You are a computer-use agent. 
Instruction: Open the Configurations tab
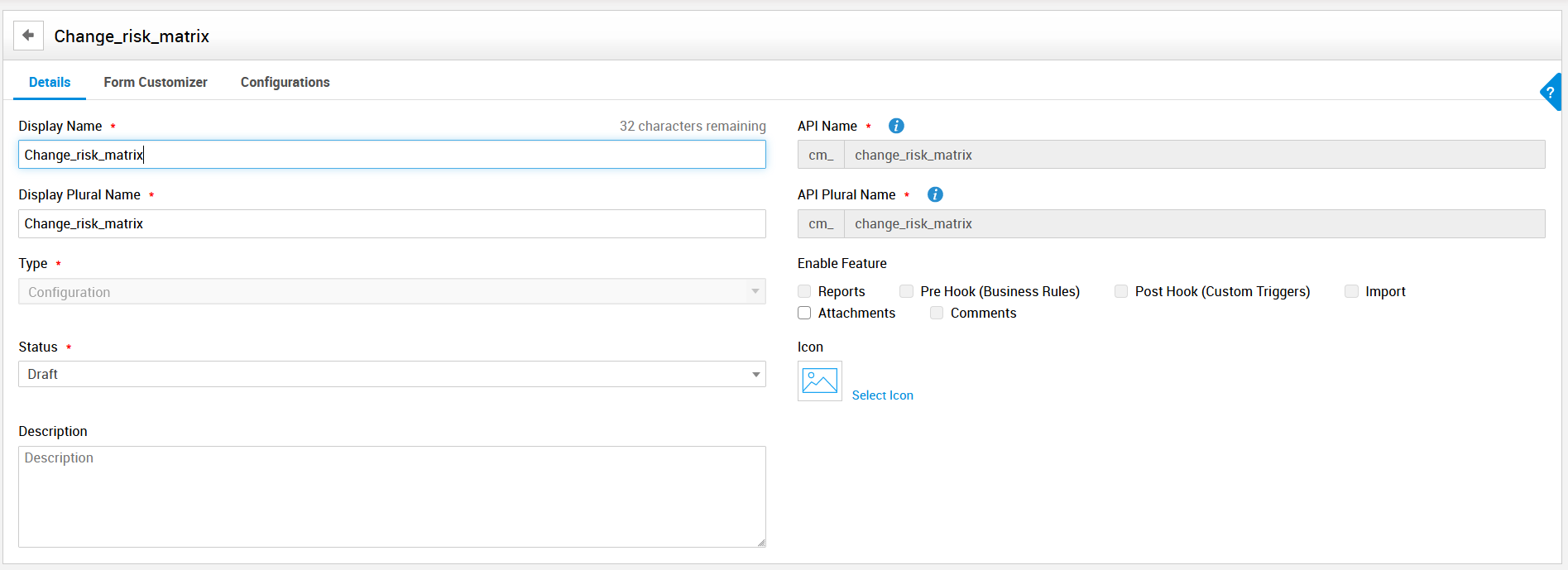click(285, 82)
